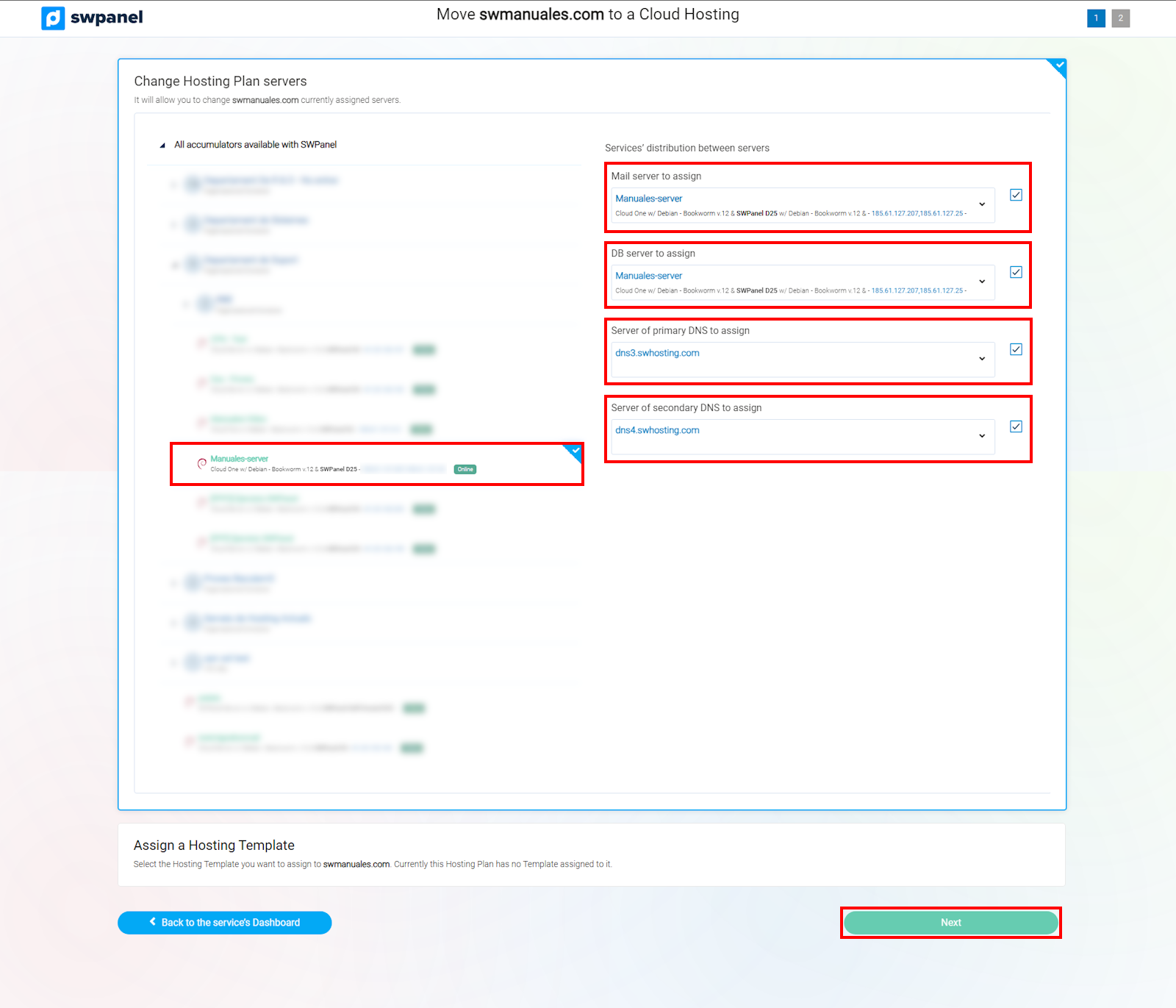Open the Mail server to assign dropdown

point(803,205)
